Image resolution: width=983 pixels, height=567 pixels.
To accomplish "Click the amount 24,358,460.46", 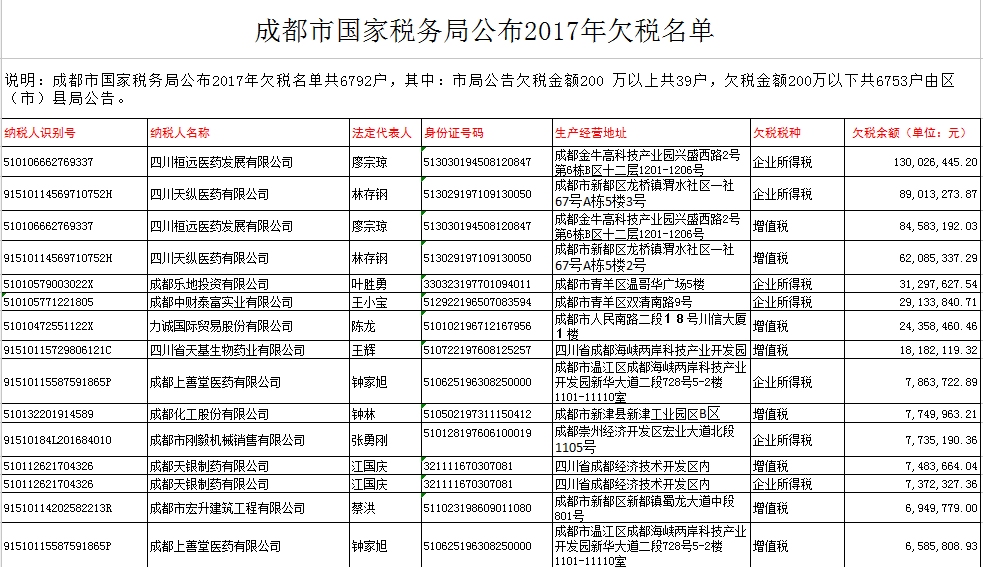I will coord(938,326).
